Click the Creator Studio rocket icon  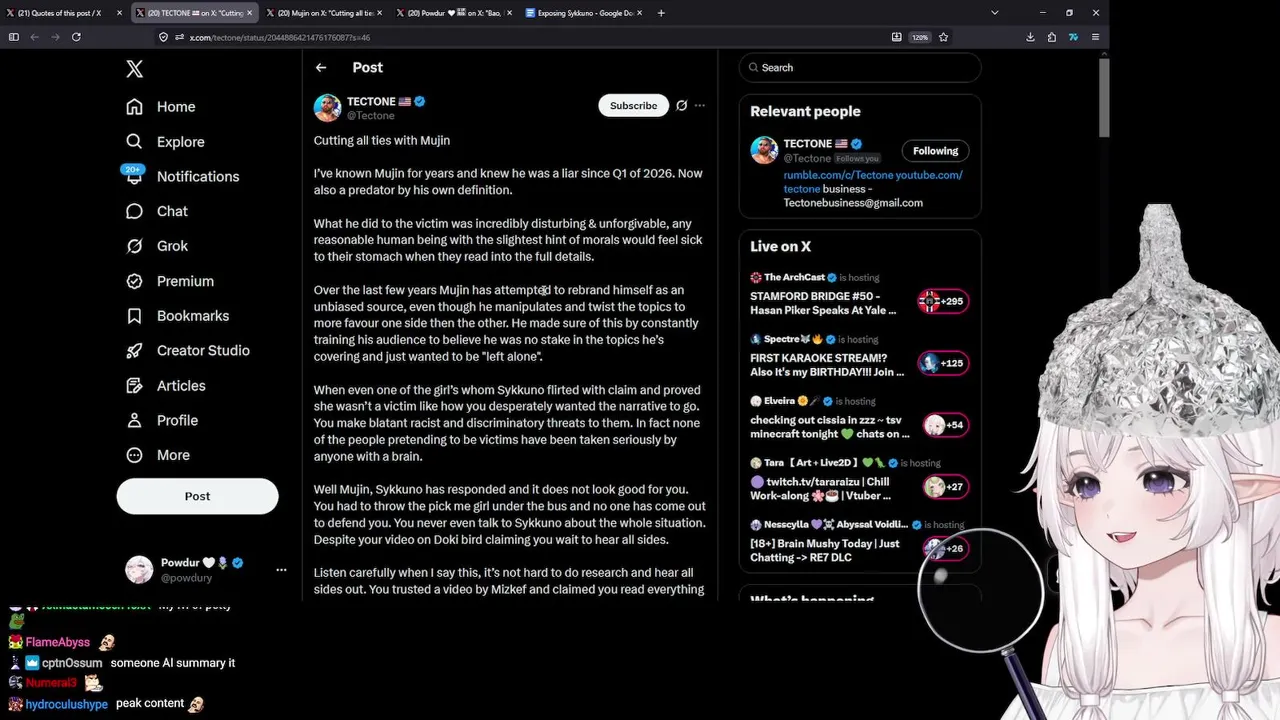click(134, 351)
